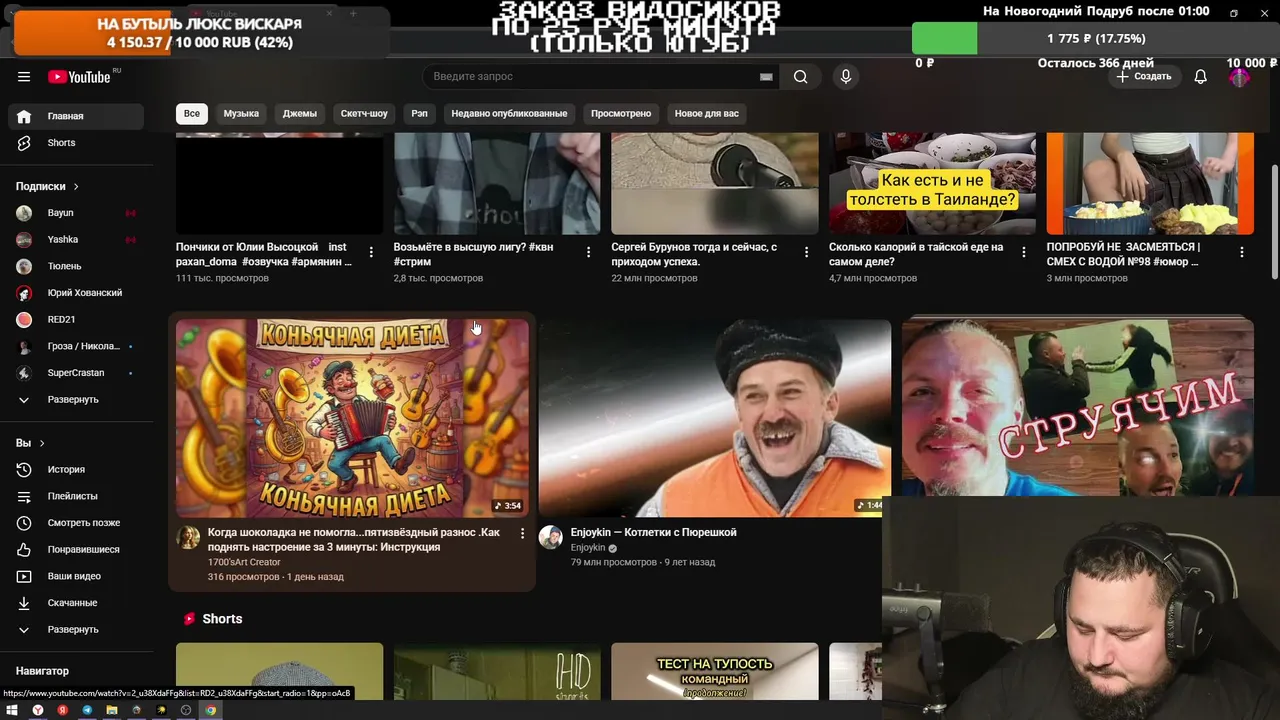
Task: Open options for Сергей Бурунов video
Action: 806,252
